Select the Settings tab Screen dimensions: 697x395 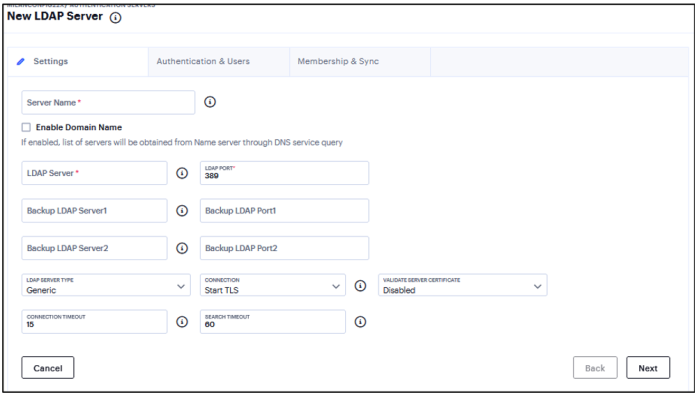tap(78, 62)
